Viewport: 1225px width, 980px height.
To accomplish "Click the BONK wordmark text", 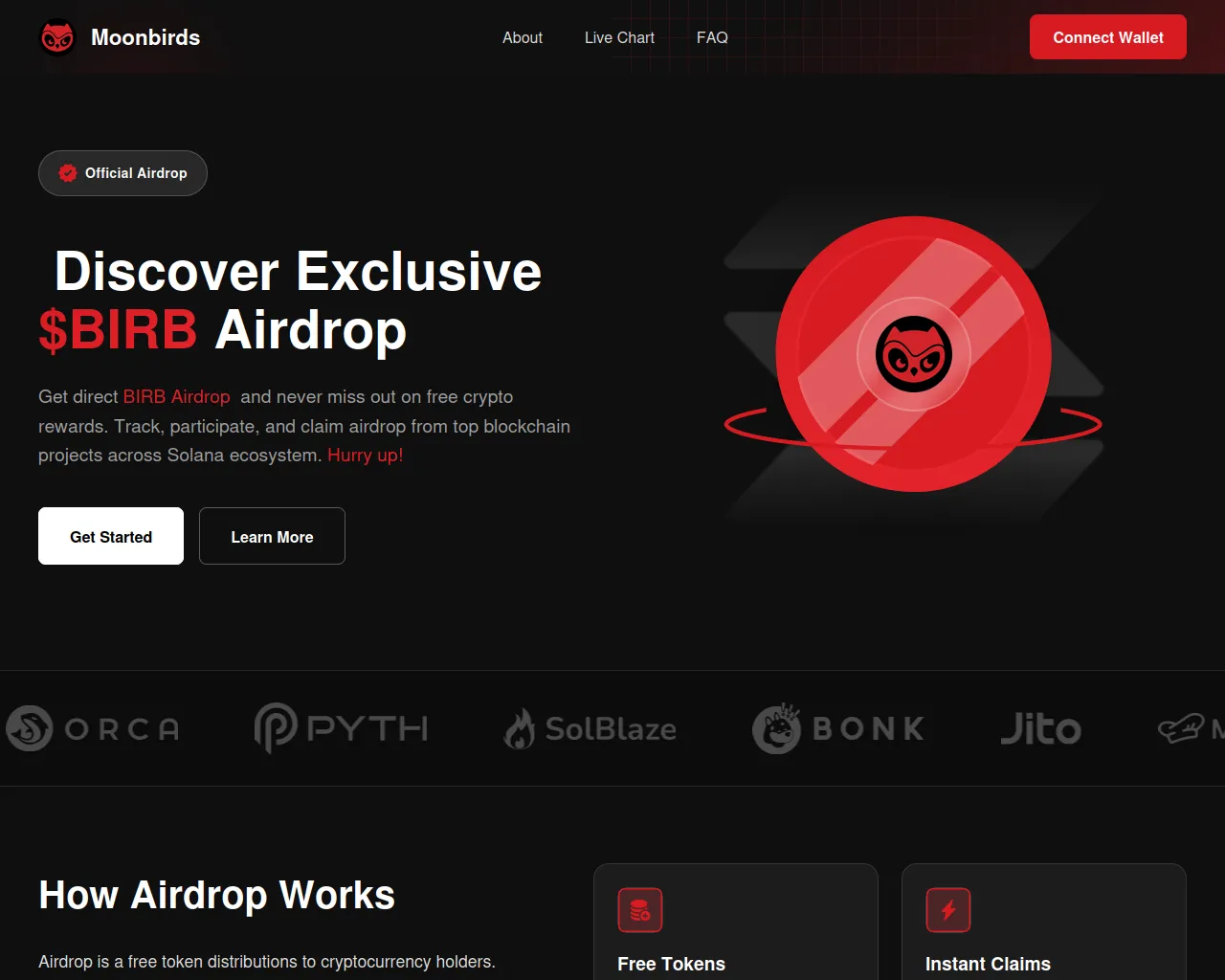I will click(x=869, y=728).
